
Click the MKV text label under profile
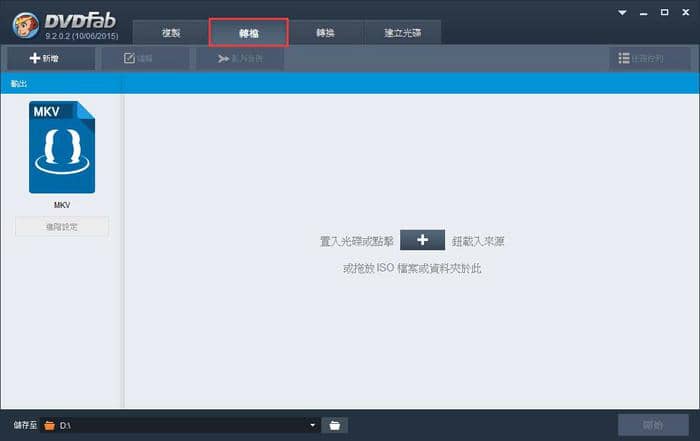click(x=62, y=205)
